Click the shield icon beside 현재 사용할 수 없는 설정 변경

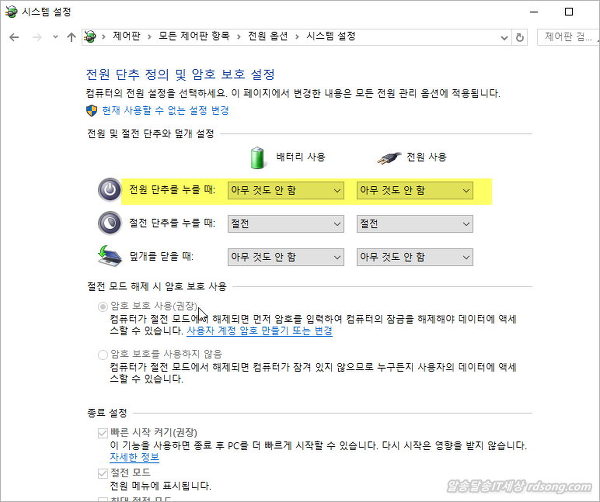click(92, 111)
